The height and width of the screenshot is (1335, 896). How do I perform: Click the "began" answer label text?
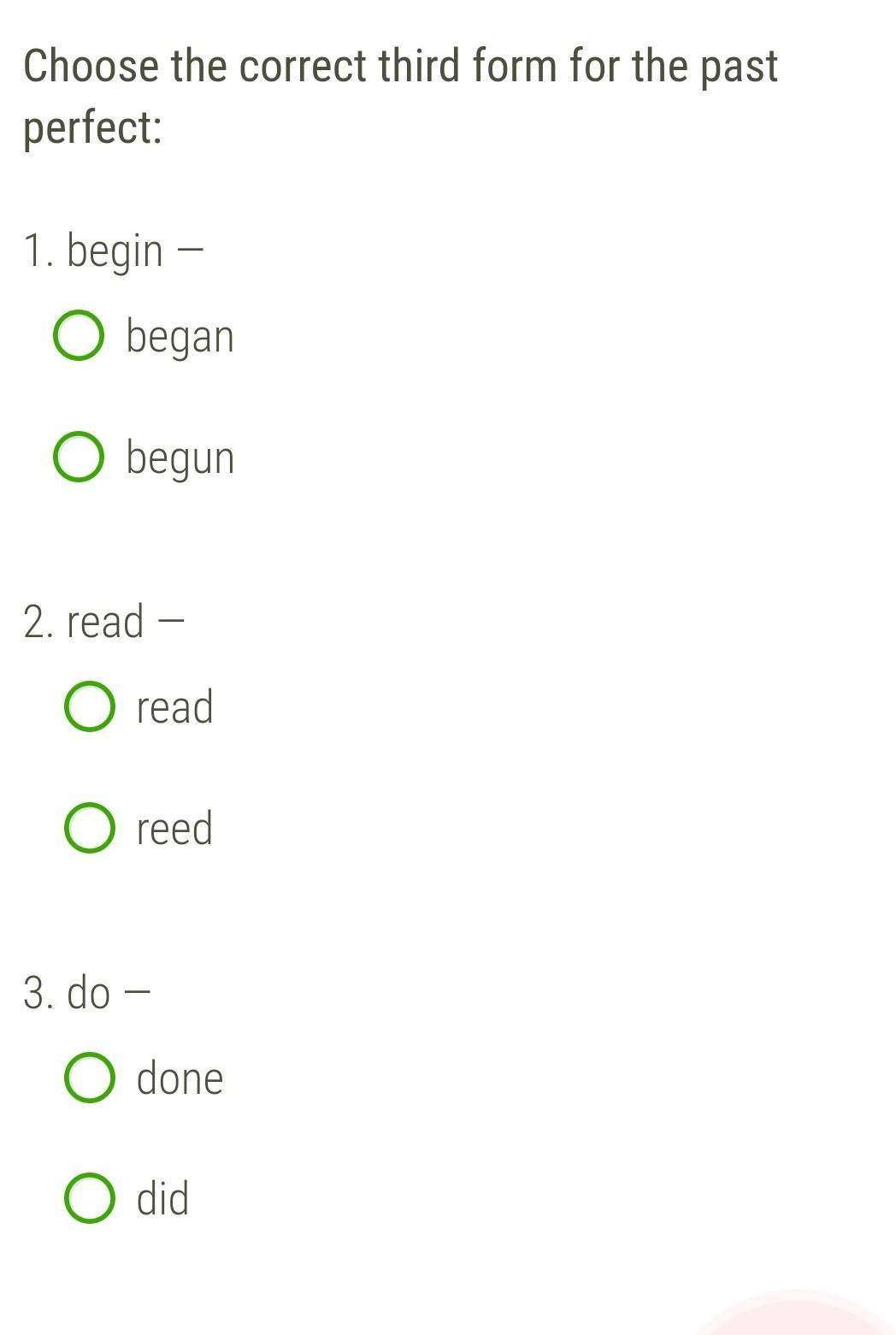(180, 336)
